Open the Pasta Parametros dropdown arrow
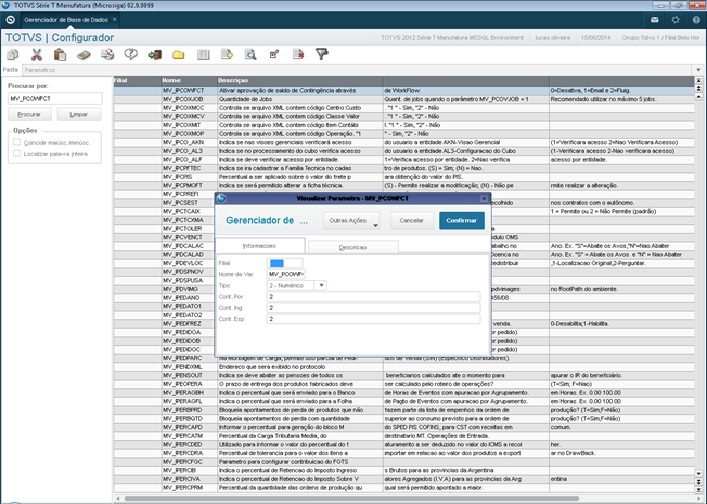Image resolution: width=707 pixels, height=504 pixels. point(698,70)
